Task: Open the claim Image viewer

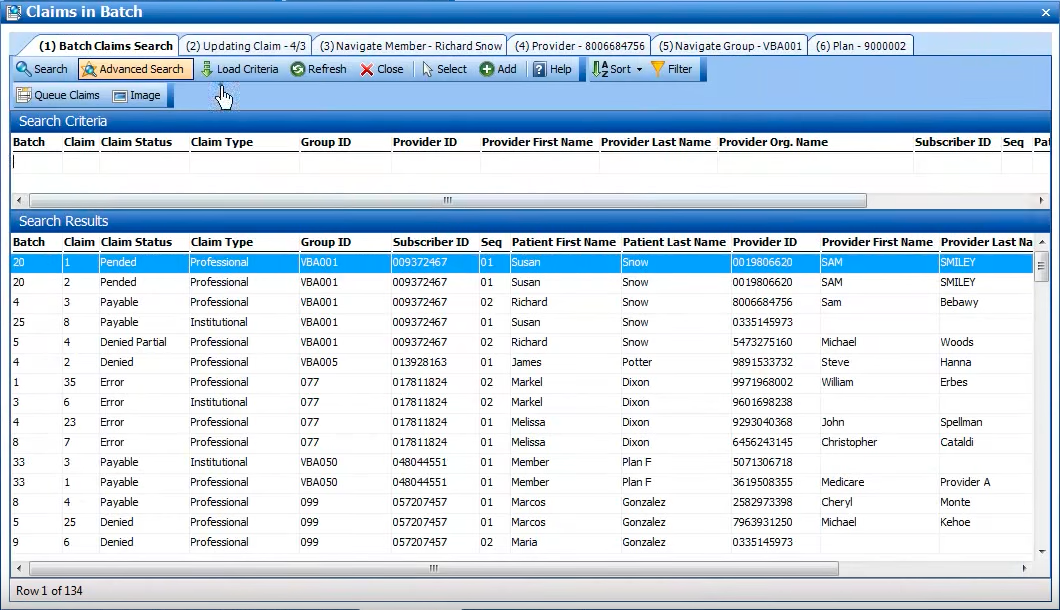Action: 137,95
